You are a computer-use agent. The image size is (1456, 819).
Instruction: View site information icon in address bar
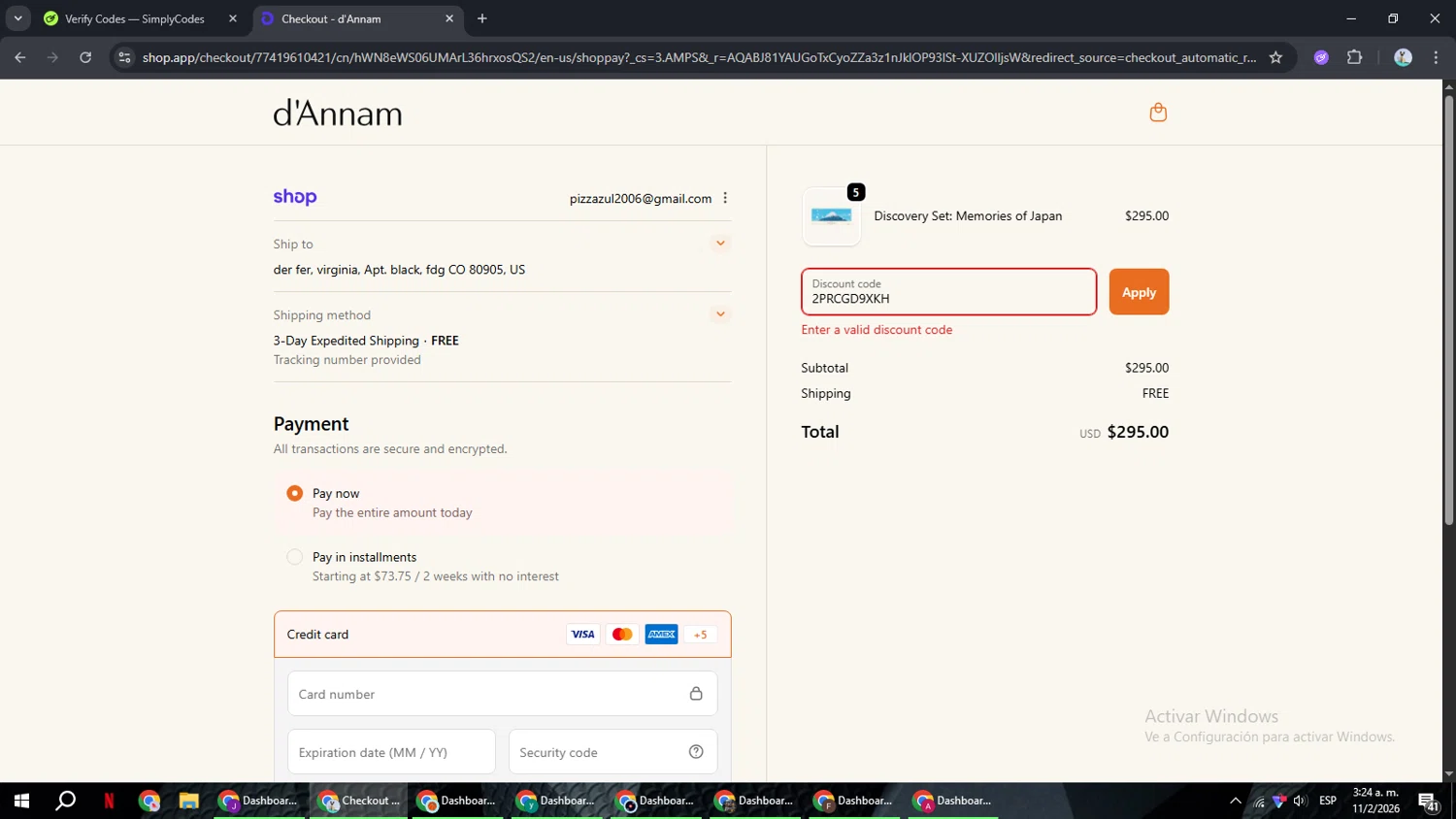(x=124, y=57)
